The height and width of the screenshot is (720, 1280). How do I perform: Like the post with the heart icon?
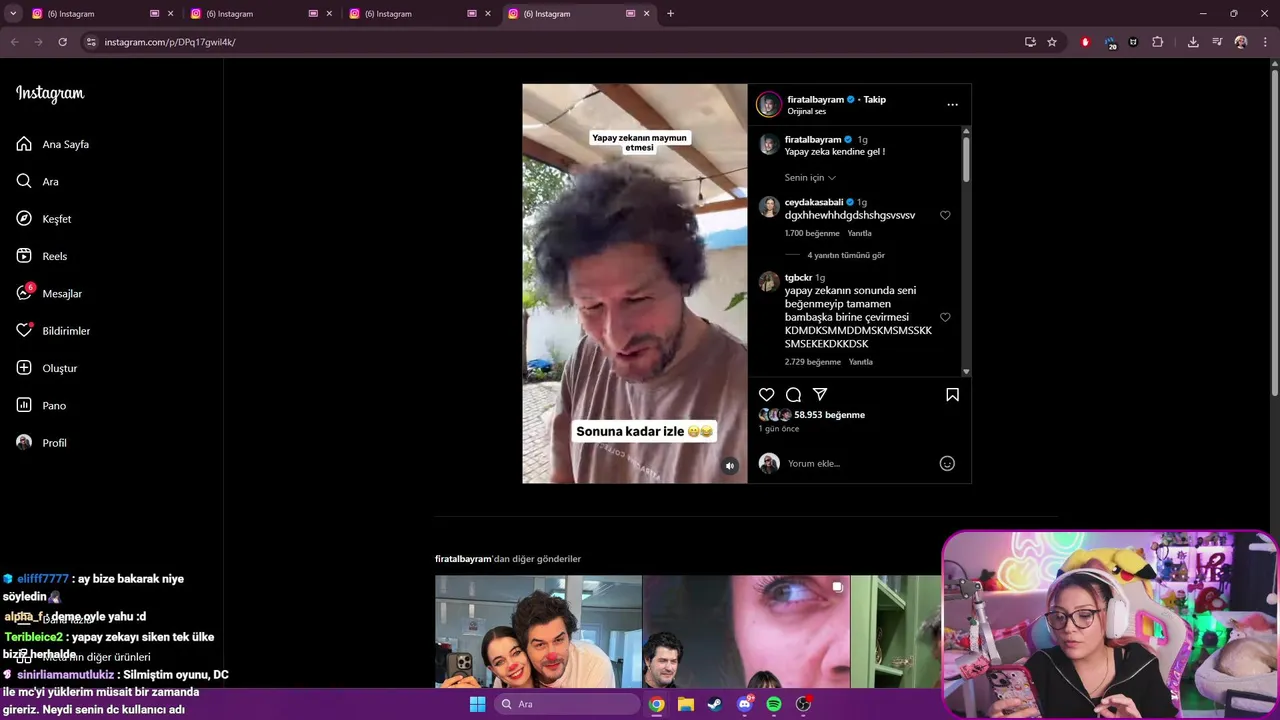pos(767,395)
